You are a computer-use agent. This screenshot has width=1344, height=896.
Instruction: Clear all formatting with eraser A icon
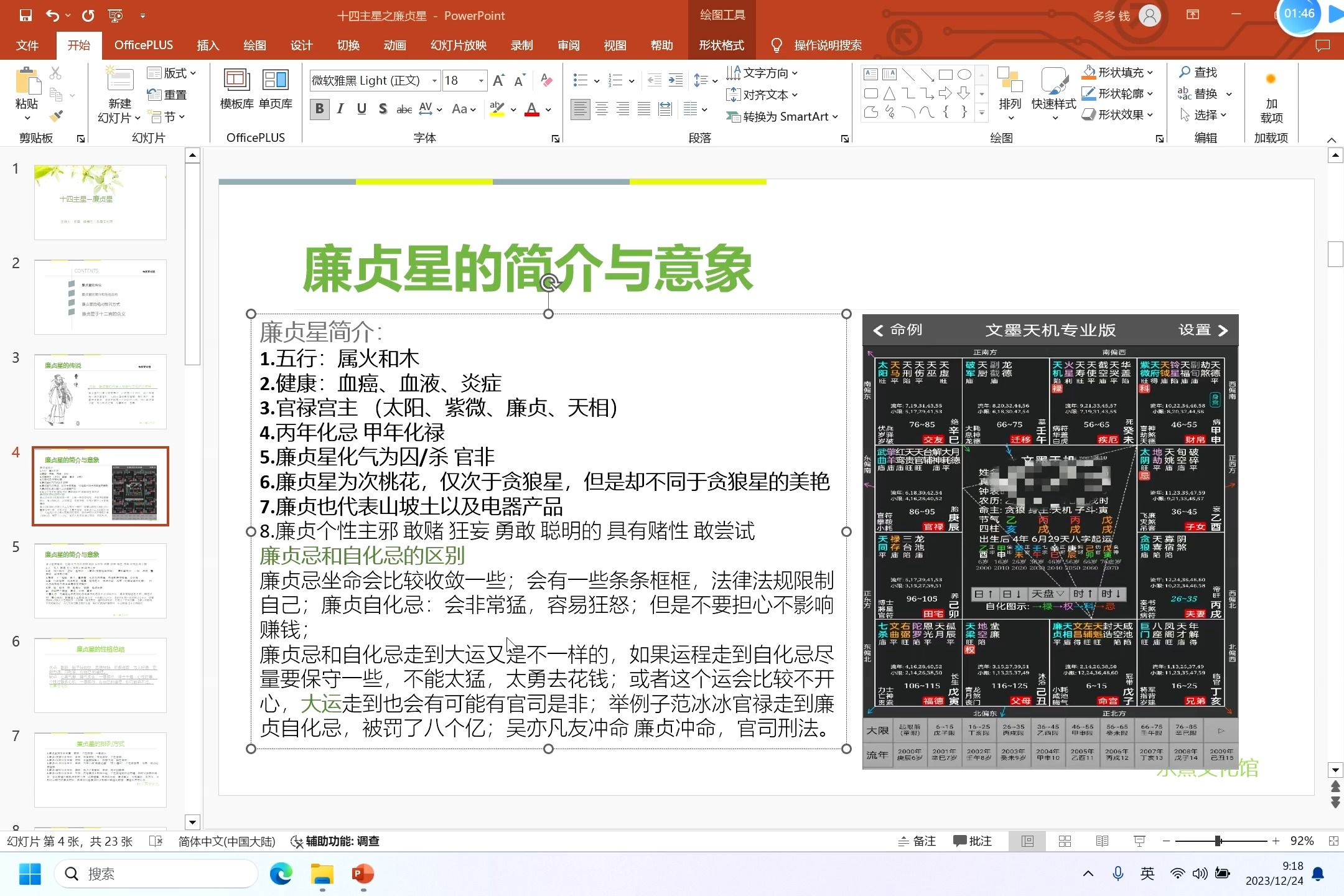click(546, 80)
